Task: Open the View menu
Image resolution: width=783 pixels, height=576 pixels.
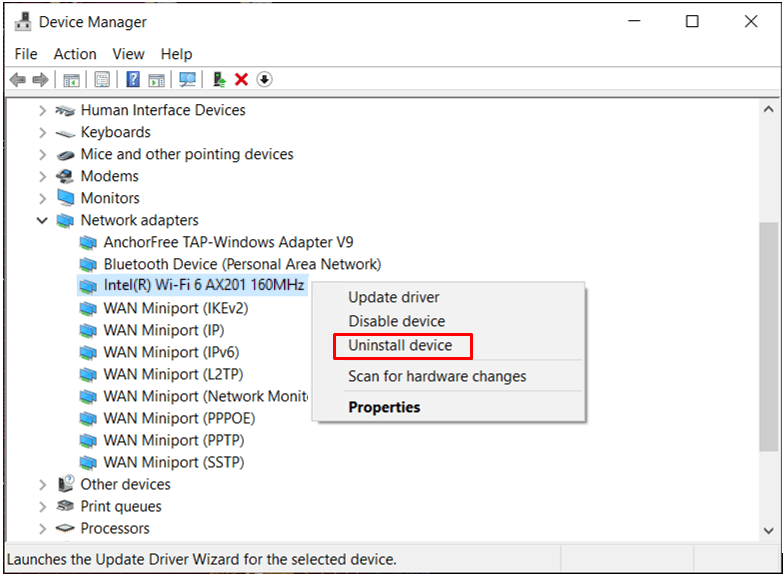Action: coord(128,54)
